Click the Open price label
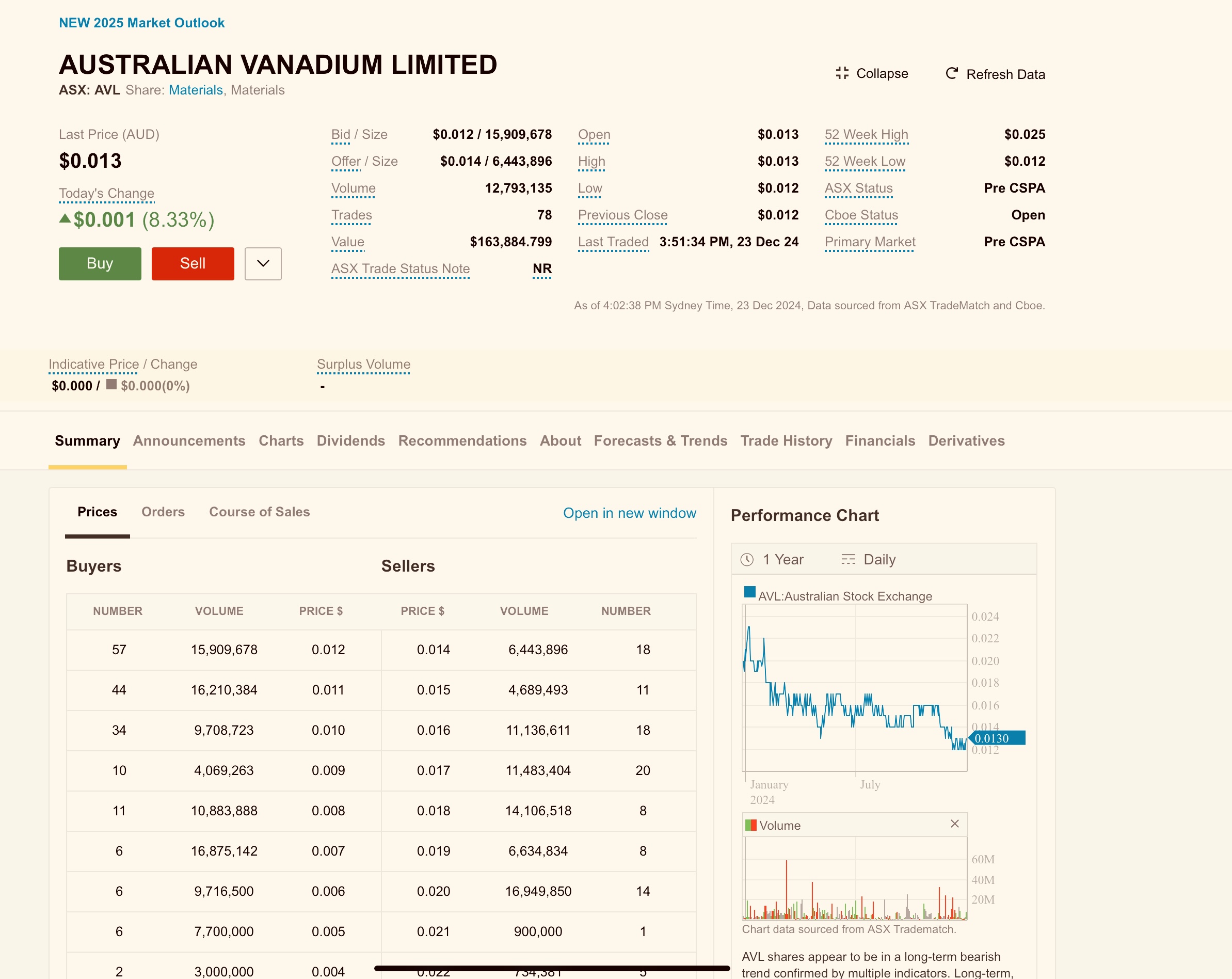The width and height of the screenshot is (1232, 979). tap(594, 134)
